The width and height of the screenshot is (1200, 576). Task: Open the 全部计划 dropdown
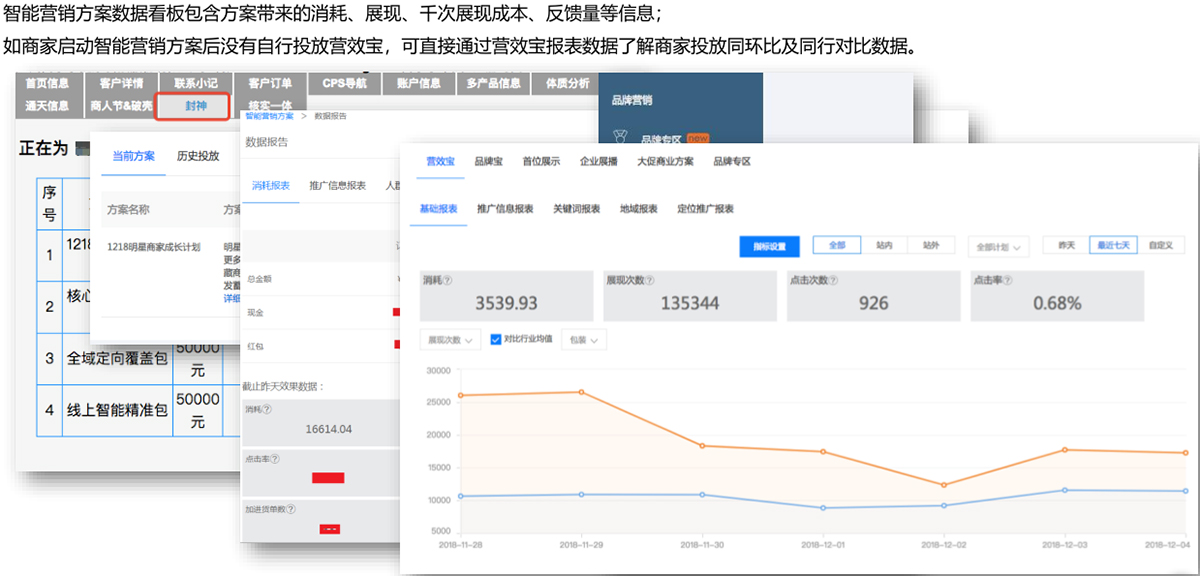point(998,246)
